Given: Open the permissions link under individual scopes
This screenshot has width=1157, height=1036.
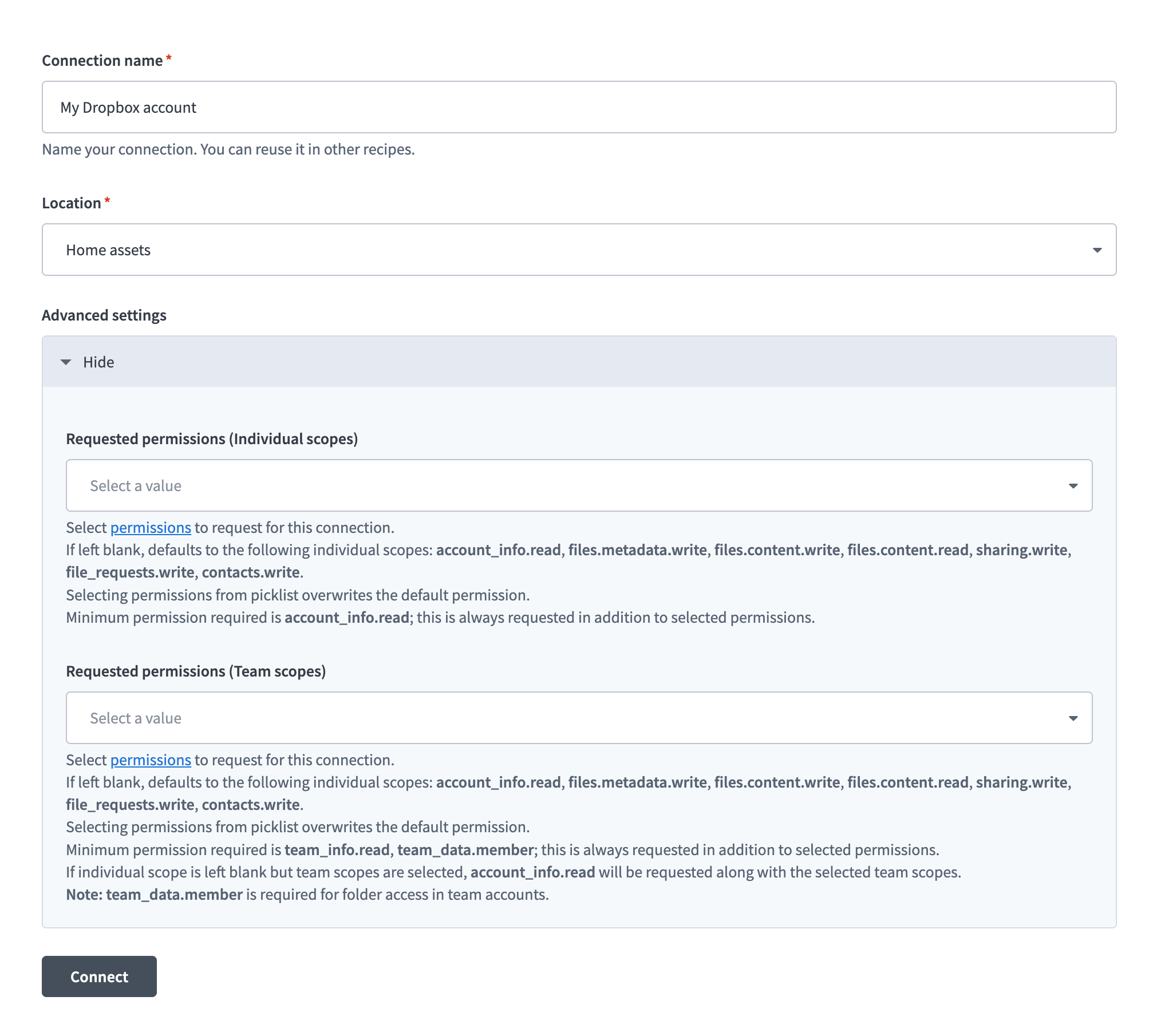Looking at the screenshot, I should tap(151, 527).
